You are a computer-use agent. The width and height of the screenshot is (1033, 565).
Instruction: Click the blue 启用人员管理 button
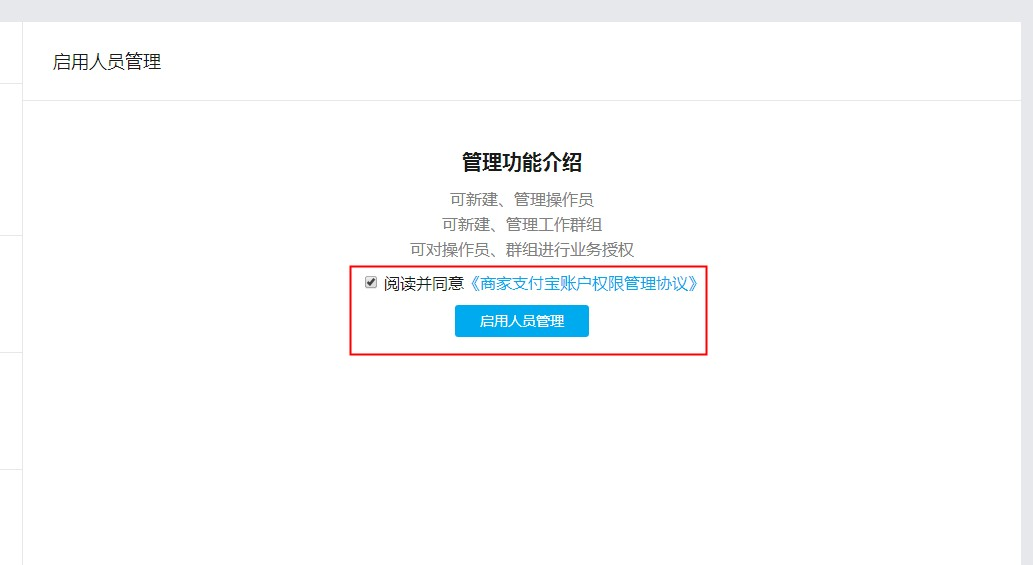(x=522, y=321)
